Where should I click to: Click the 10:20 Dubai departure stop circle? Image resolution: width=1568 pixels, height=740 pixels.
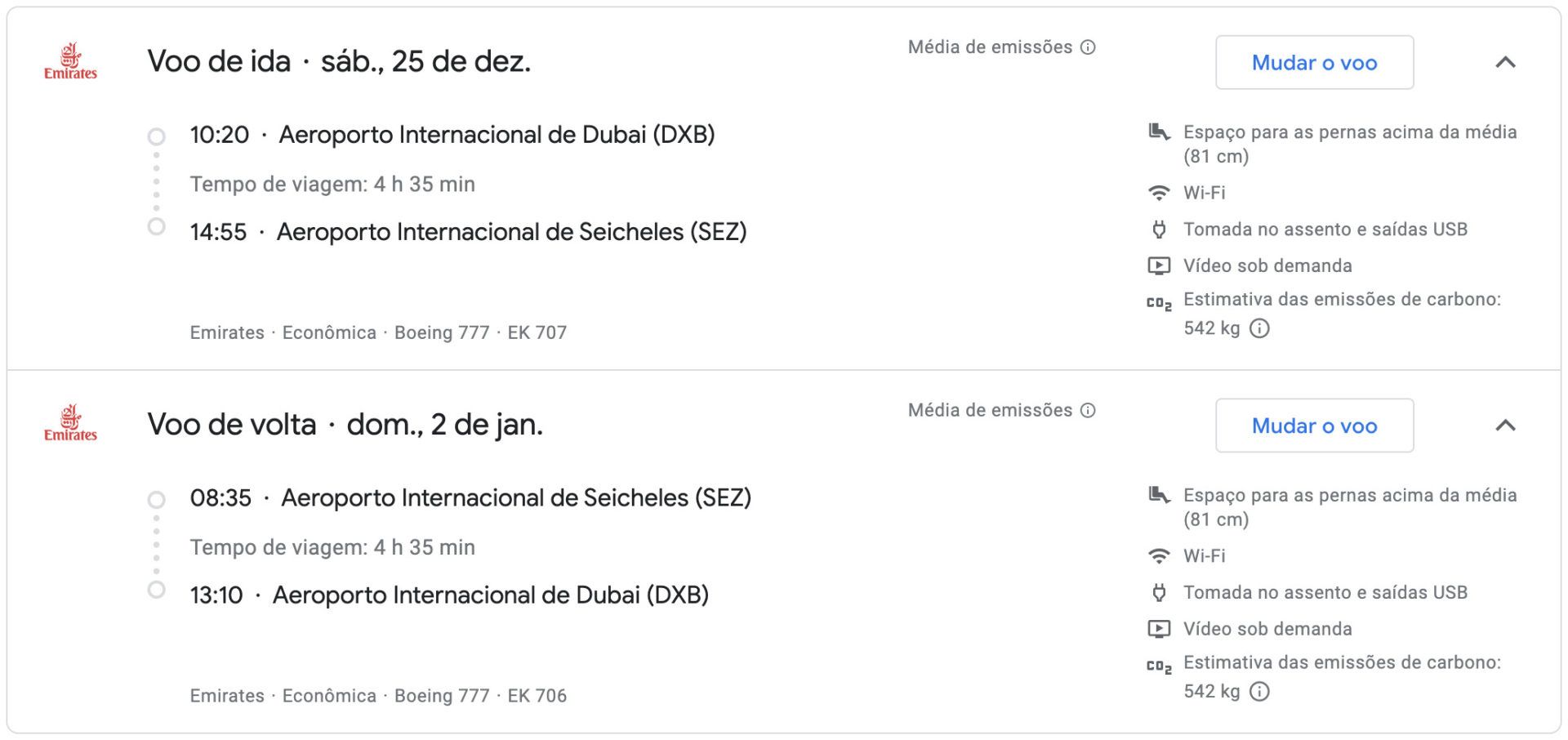pyautogui.click(x=156, y=136)
